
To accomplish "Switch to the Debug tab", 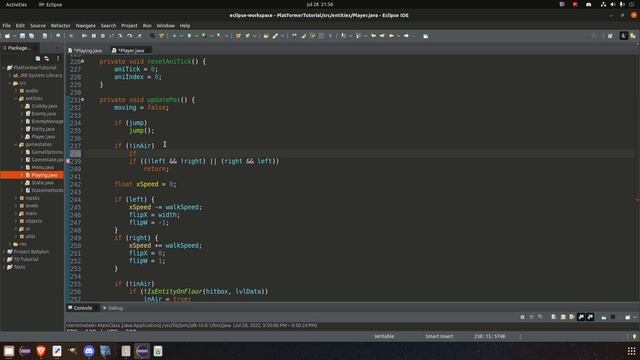I will click(x=113, y=308).
